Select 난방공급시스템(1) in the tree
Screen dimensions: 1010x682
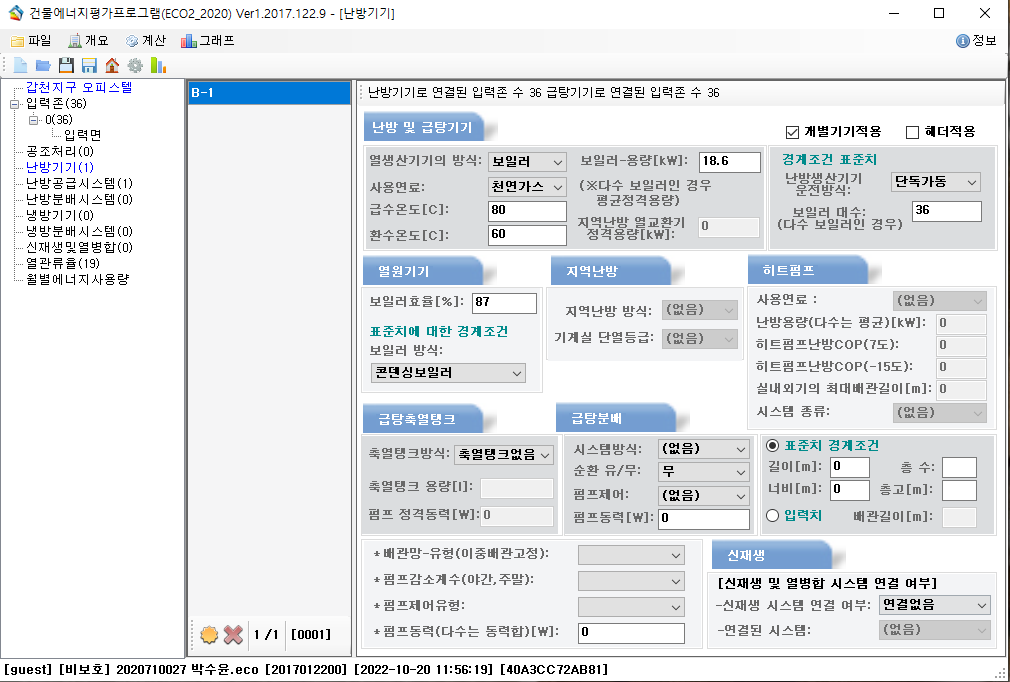tap(79, 183)
